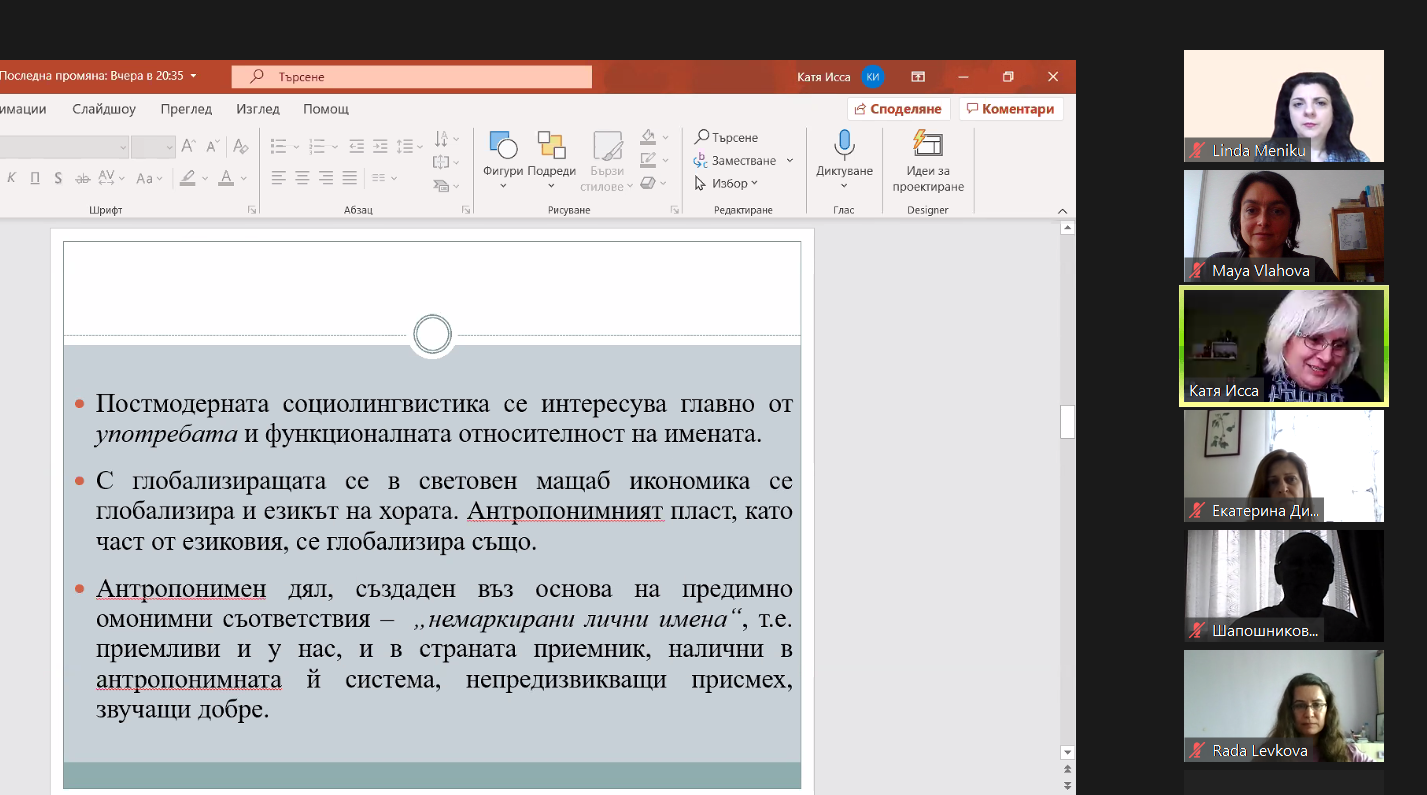Switch to the Изглед tab
Image resolution: width=1427 pixels, height=795 pixels.
click(x=258, y=109)
